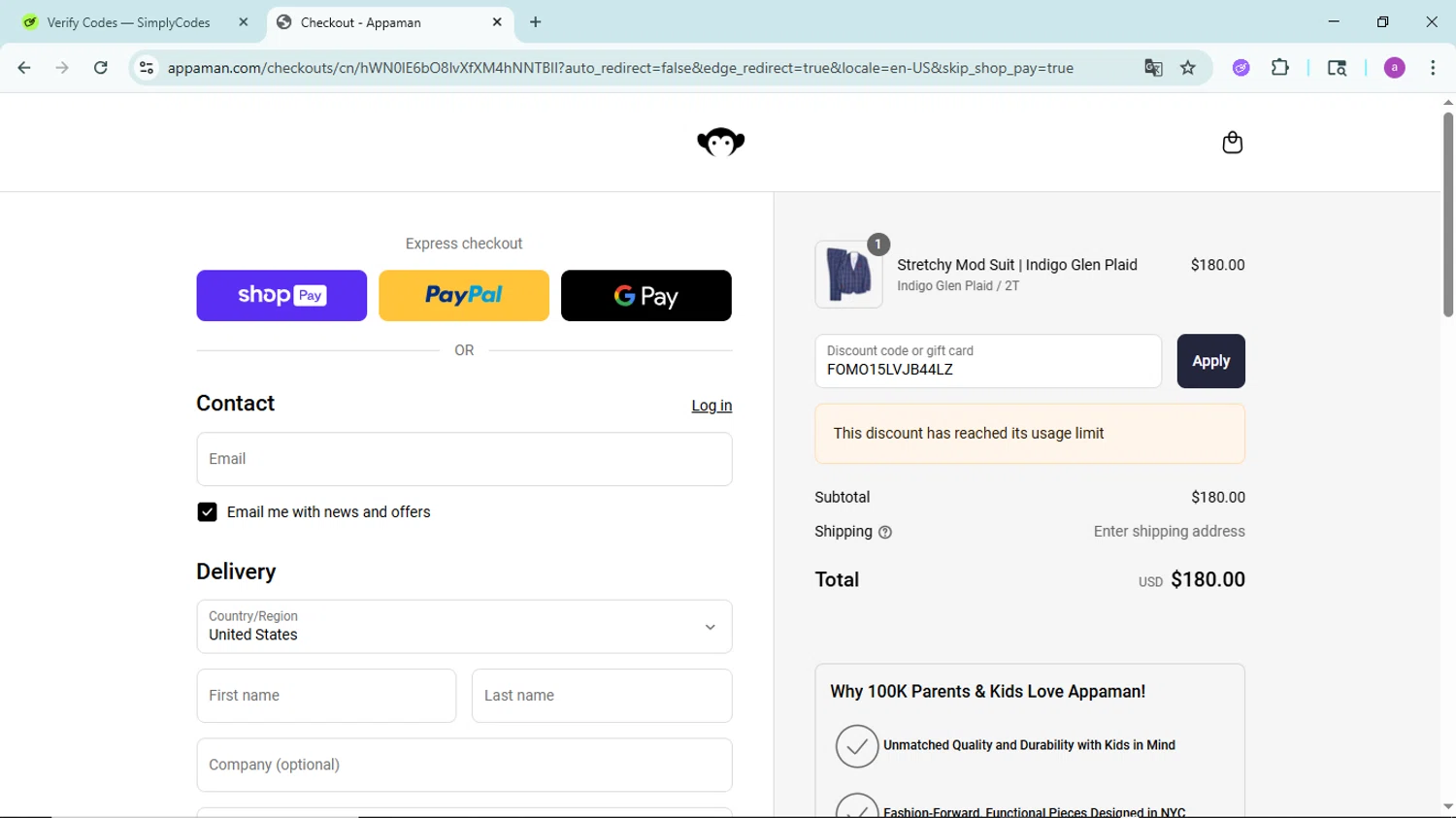1456x818 pixels.
Task: Open a new browser tab
Action: click(x=536, y=22)
